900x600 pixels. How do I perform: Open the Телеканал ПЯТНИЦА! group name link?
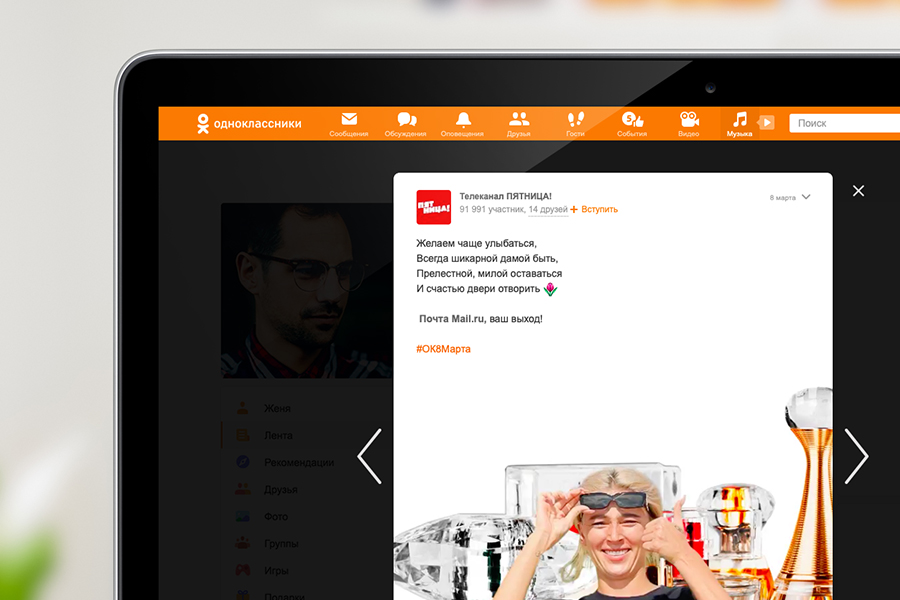(505, 196)
